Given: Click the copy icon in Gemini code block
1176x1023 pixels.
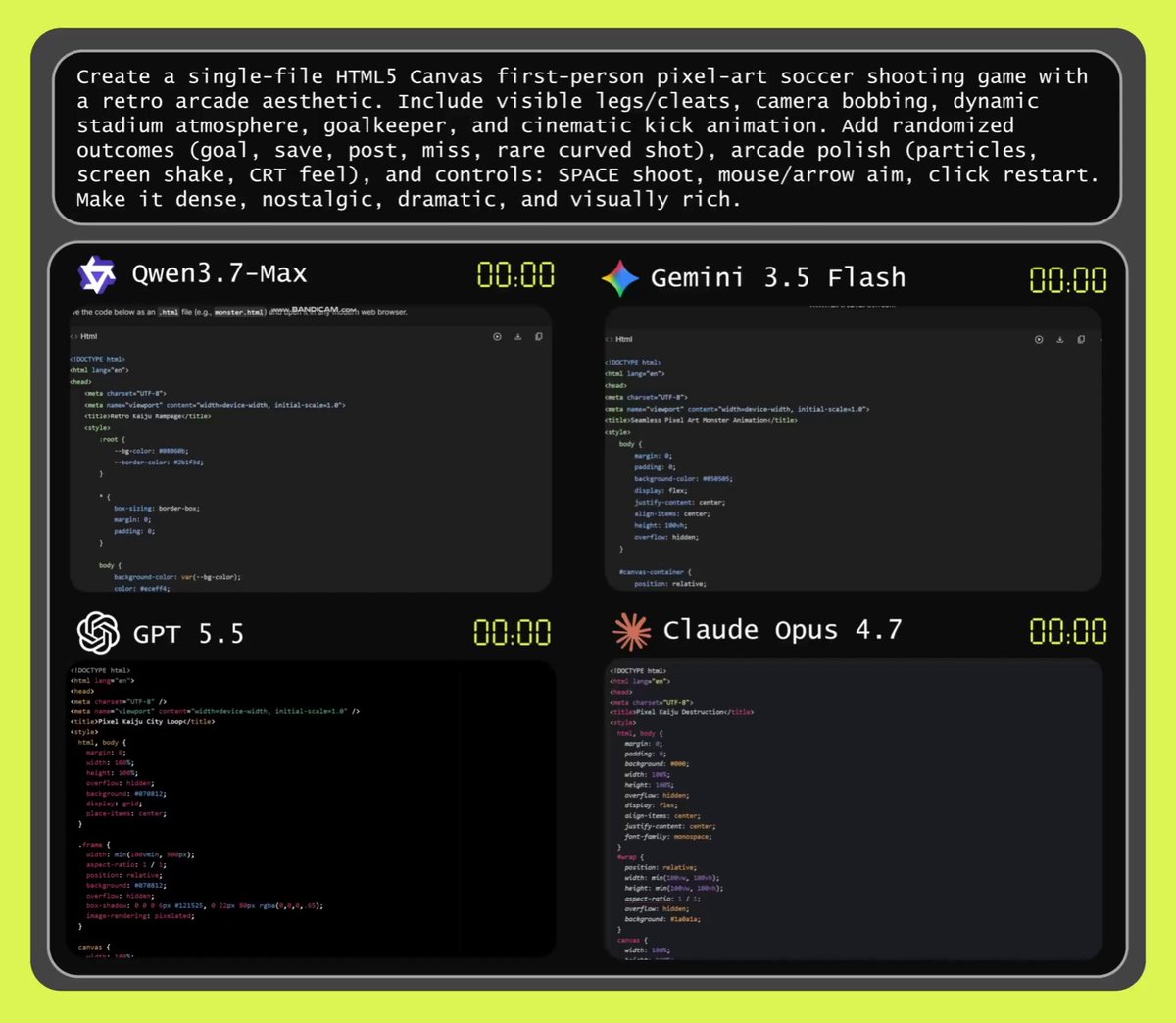Looking at the screenshot, I should click(1081, 339).
